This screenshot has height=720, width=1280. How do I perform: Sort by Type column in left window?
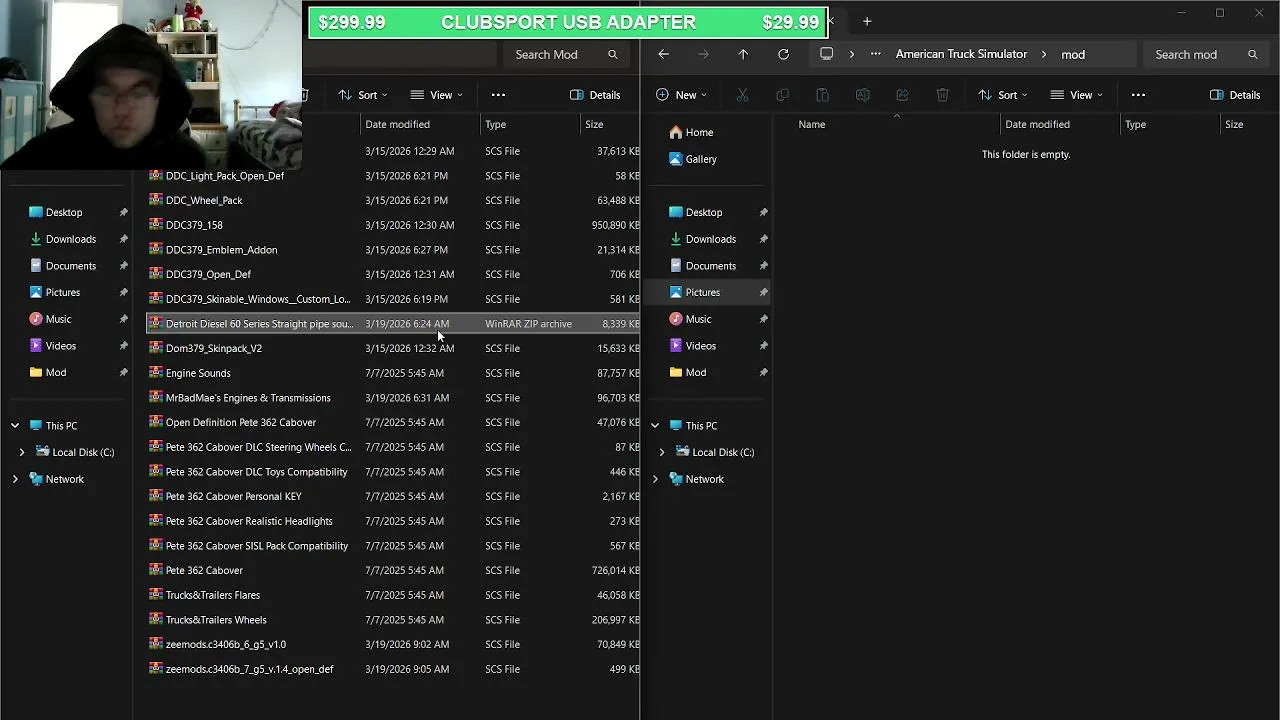[495, 124]
